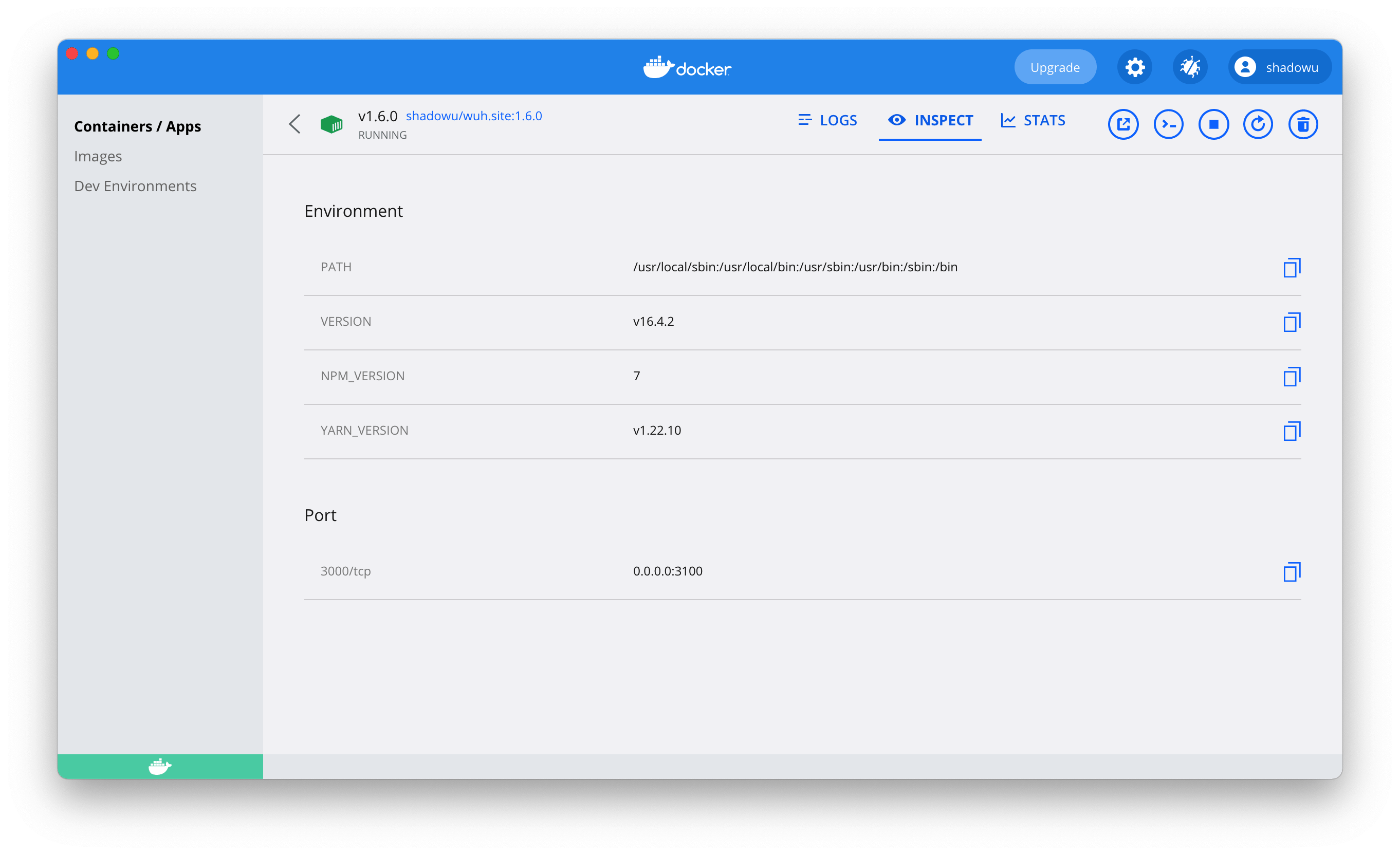Viewport: 1400px width, 855px height.
Task: Click the v16.4.2 version value
Action: tap(653, 322)
